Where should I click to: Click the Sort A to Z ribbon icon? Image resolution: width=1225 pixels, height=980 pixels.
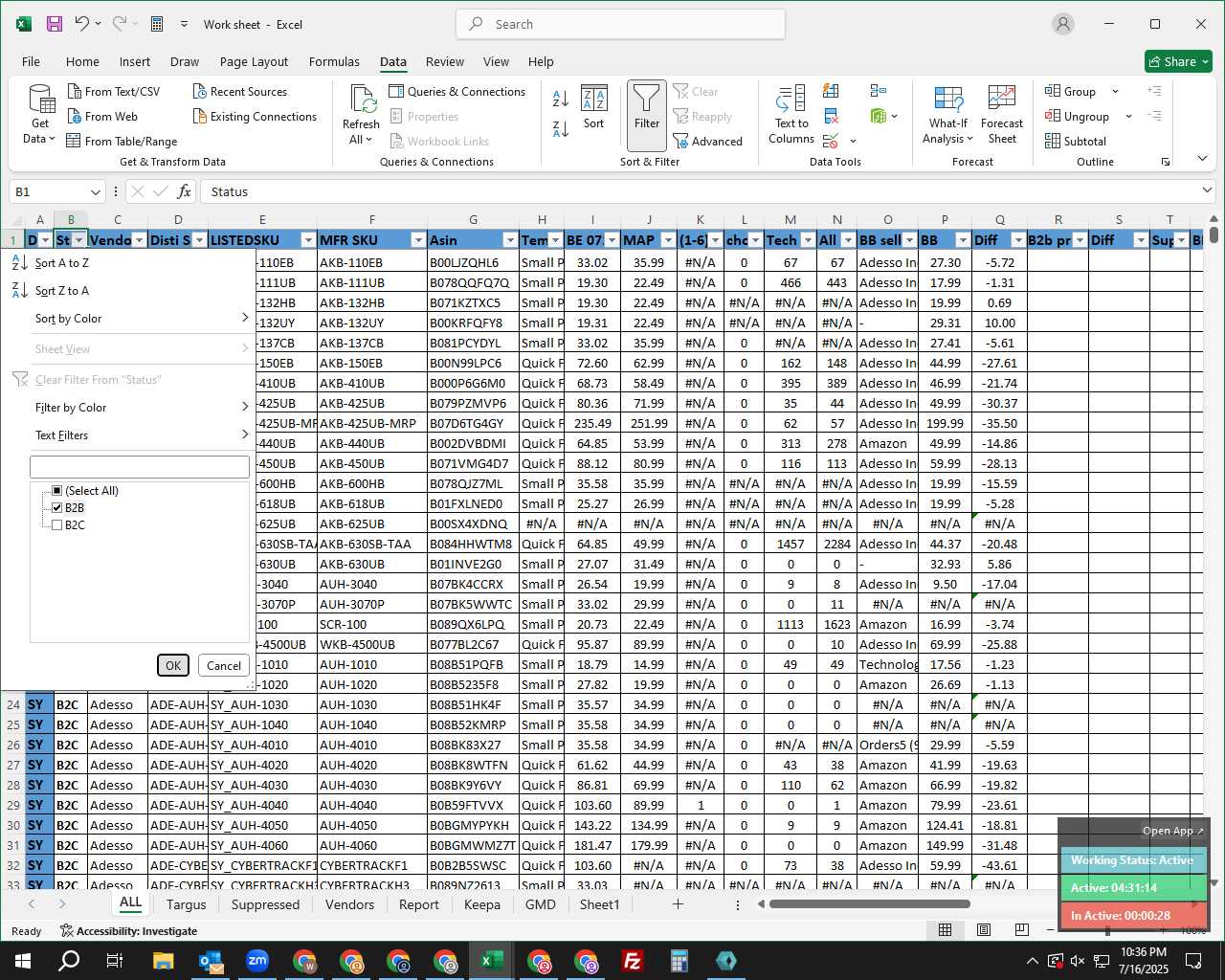pos(561,98)
